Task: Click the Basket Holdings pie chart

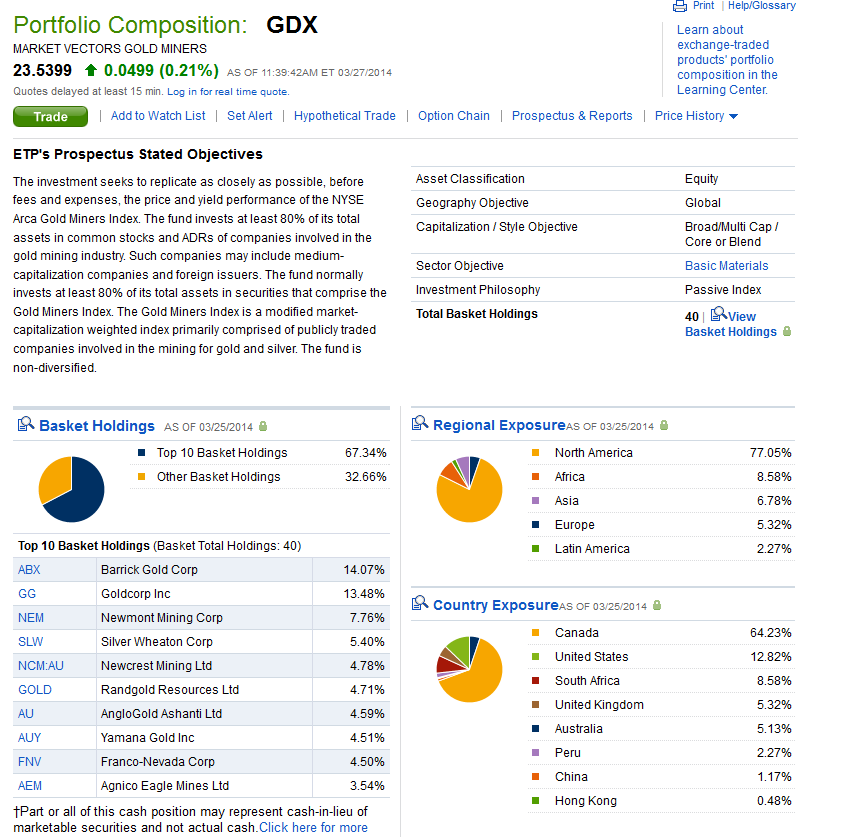Action: point(72,489)
